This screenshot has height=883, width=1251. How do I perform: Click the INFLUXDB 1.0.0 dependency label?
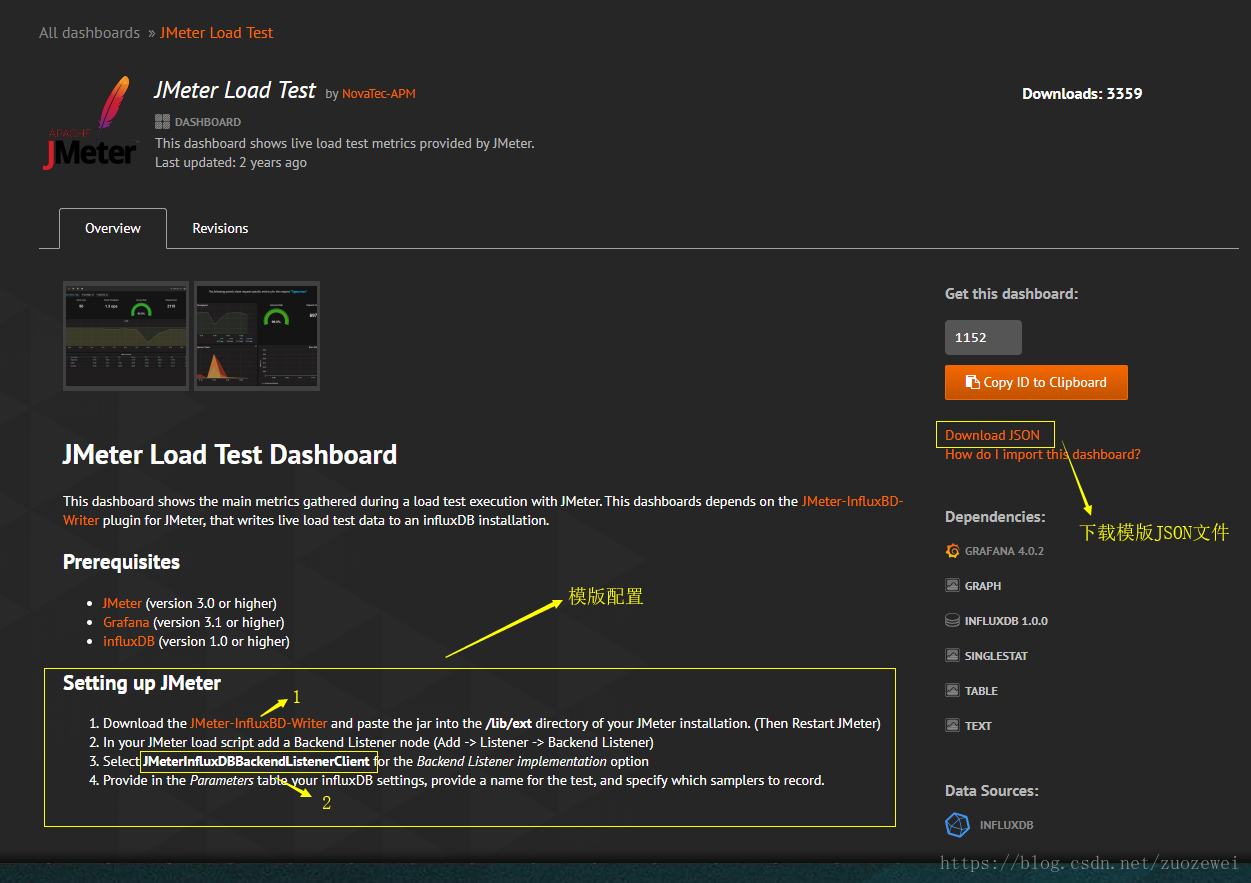coord(1006,621)
